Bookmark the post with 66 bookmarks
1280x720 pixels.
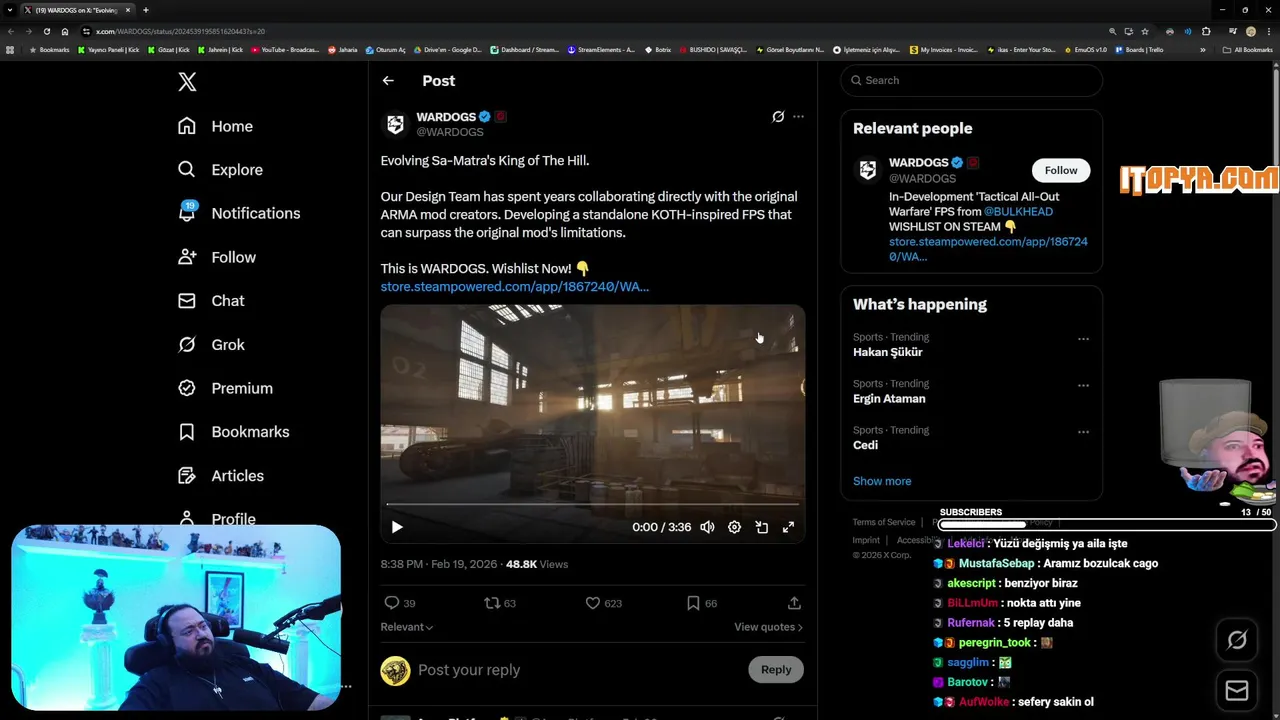pyautogui.click(x=702, y=603)
